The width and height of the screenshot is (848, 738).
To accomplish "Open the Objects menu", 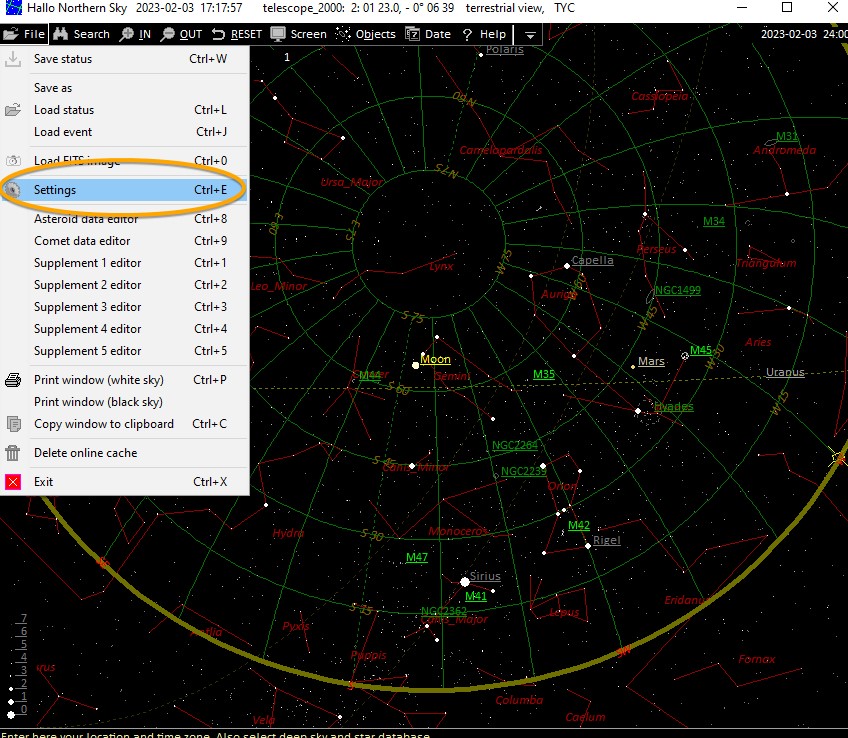I will click(x=366, y=34).
